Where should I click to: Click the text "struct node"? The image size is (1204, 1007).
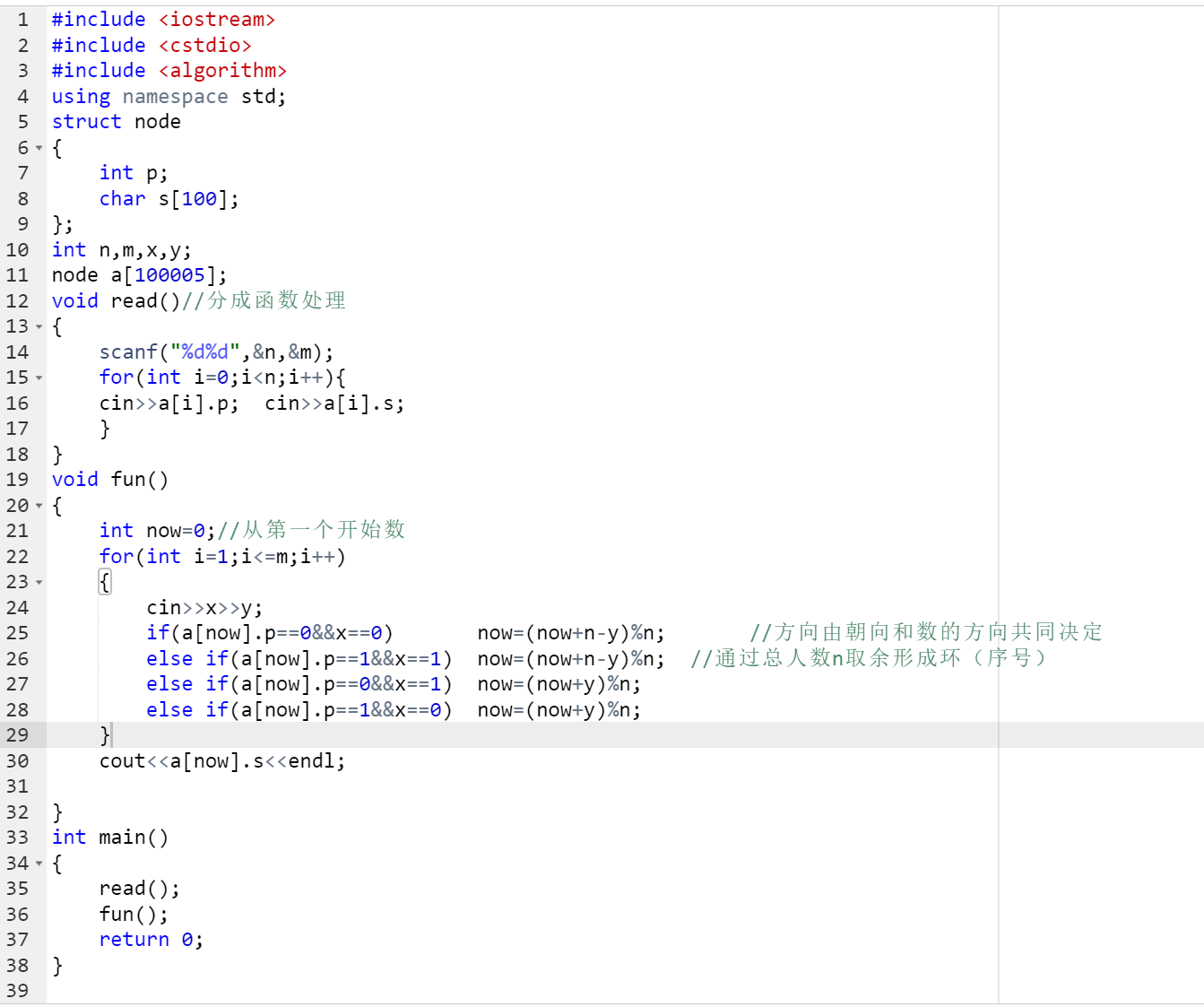coord(117,122)
